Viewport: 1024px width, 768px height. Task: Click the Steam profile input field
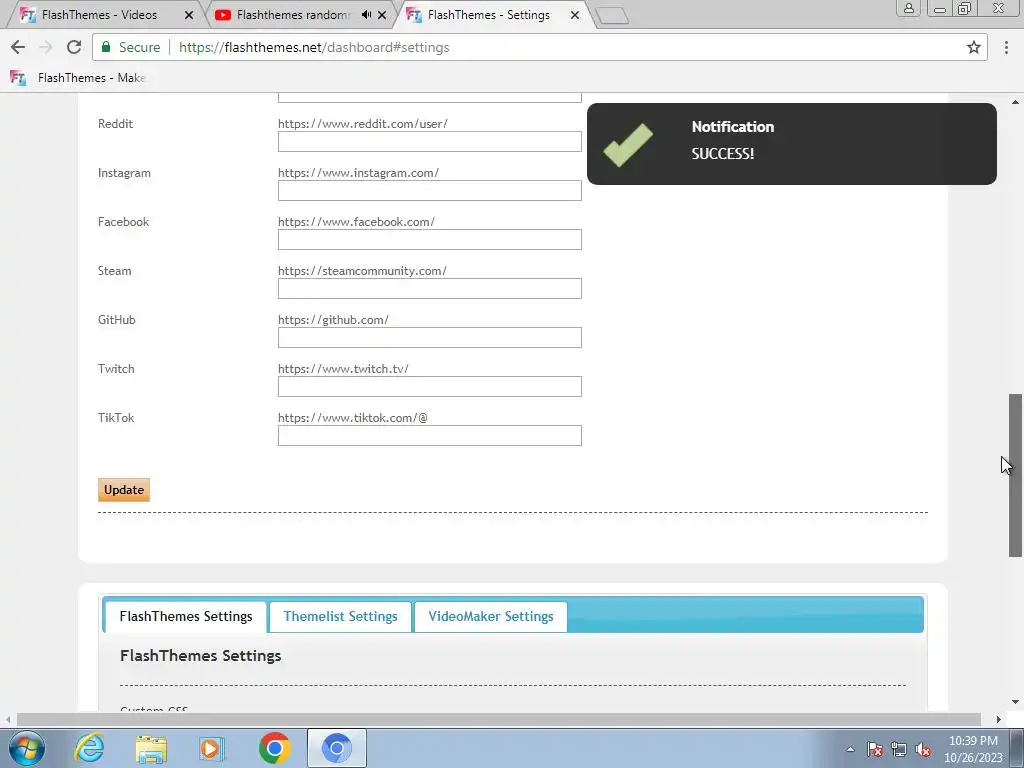coord(430,289)
